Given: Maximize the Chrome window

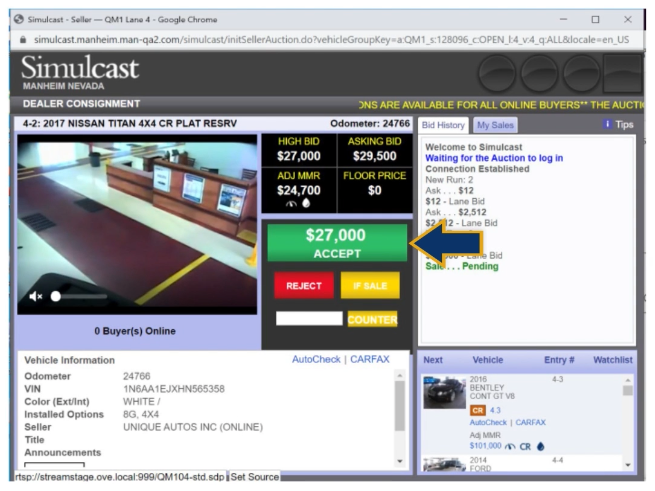Looking at the screenshot, I should click(x=595, y=19).
